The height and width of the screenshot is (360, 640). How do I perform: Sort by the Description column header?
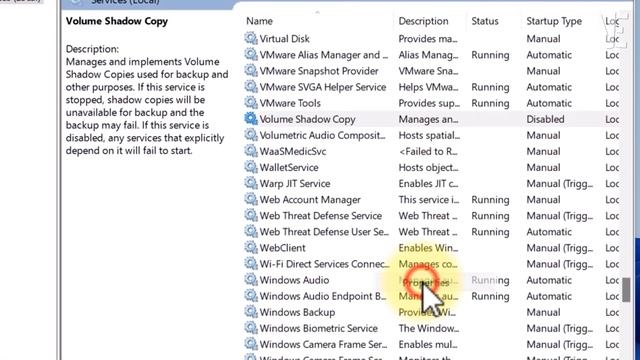423,21
